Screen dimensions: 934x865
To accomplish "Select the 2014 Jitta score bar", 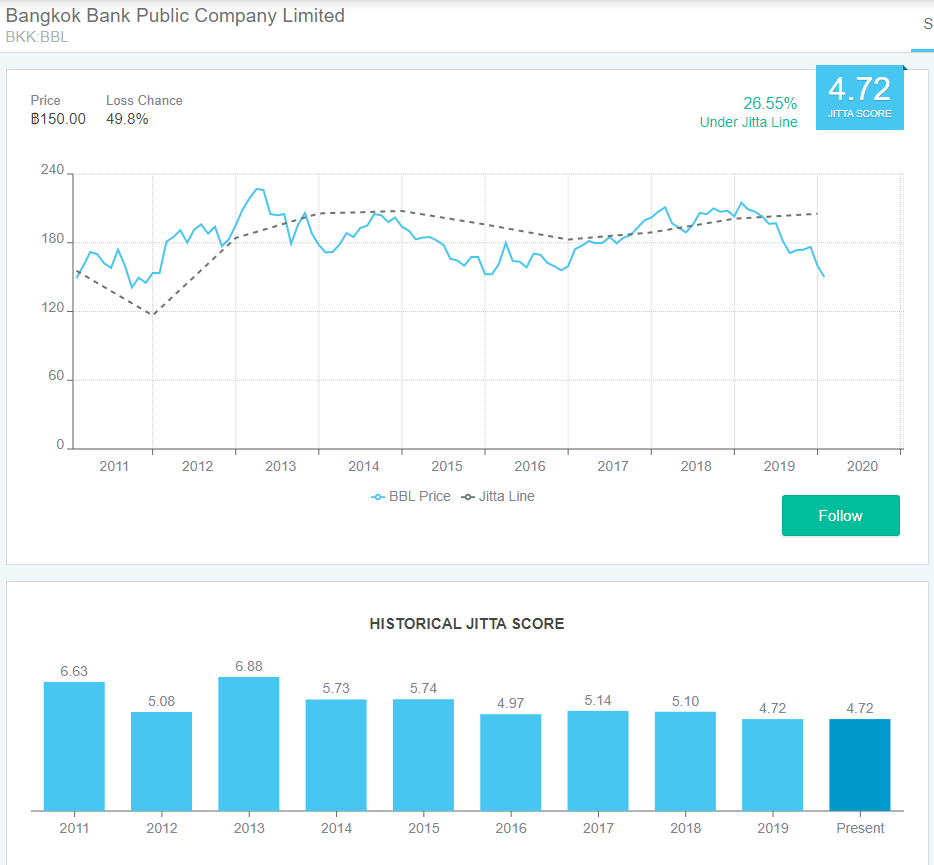I will [336, 755].
